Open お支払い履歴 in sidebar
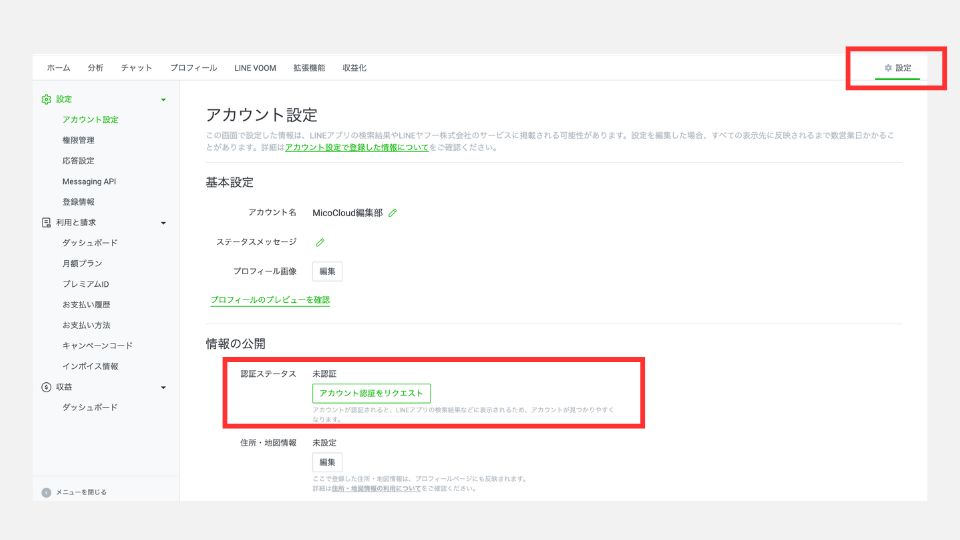Screen dimensions: 960x540 [x=86, y=304]
